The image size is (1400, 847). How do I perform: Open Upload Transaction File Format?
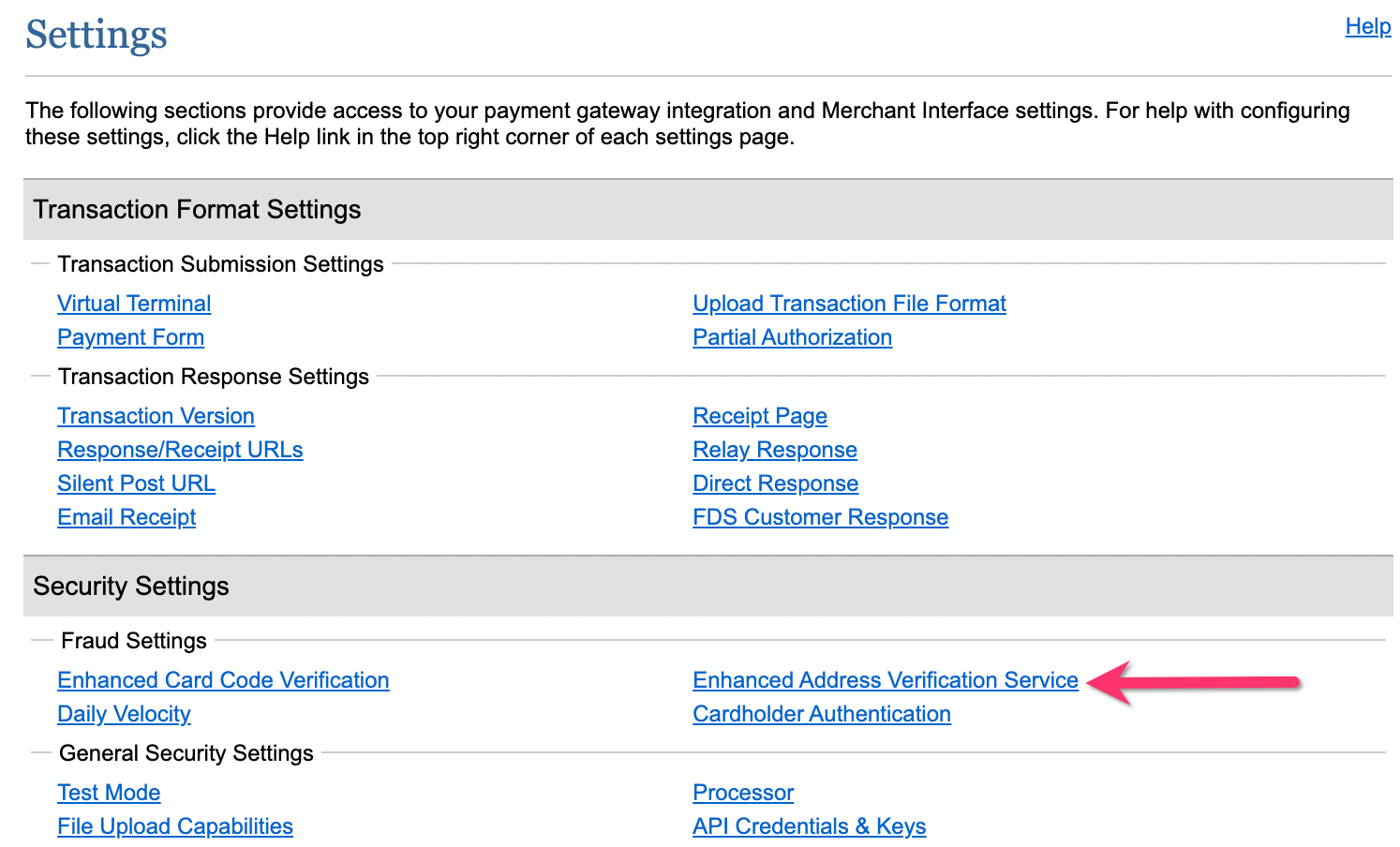click(x=849, y=304)
